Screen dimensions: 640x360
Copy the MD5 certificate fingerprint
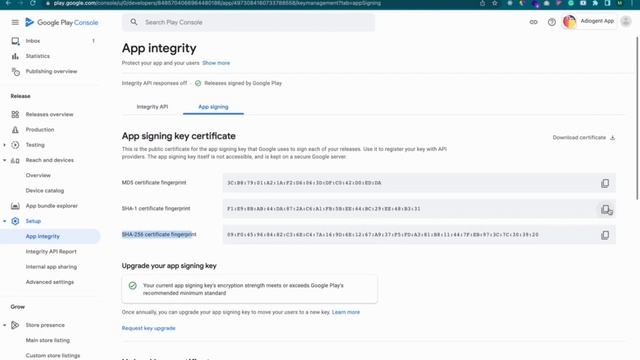point(605,183)
